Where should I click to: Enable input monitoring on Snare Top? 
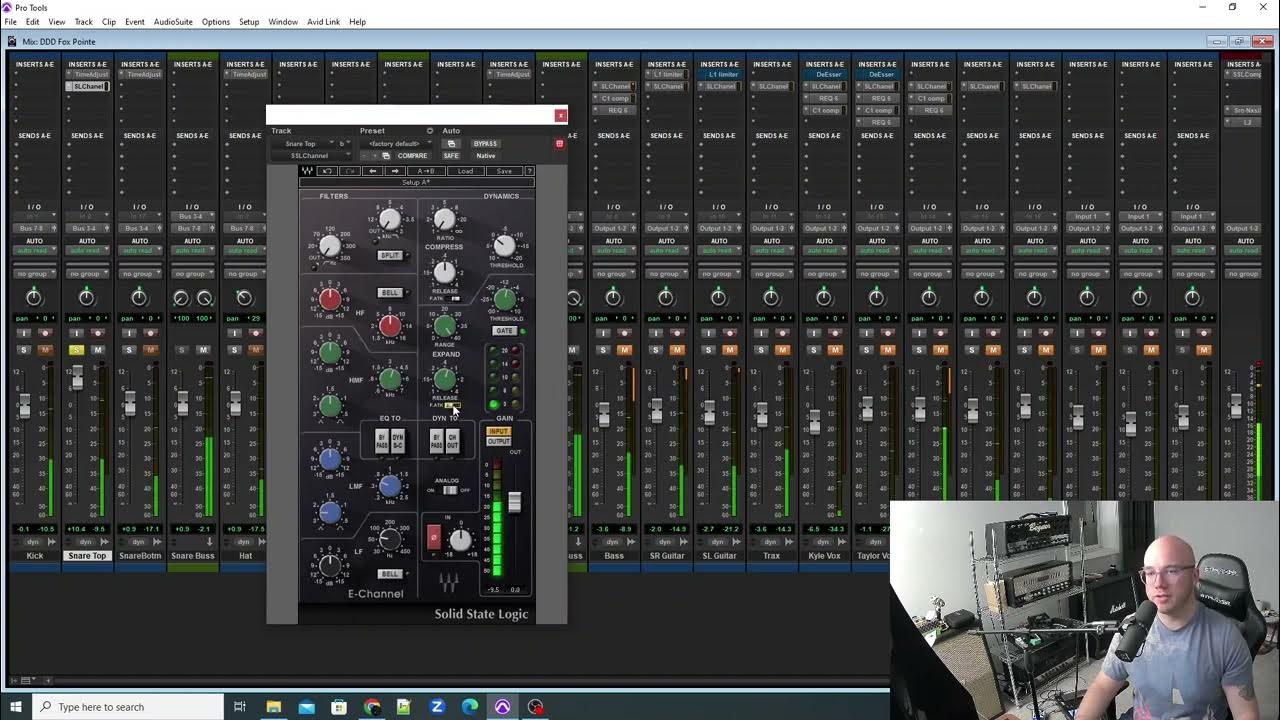click(76, 333)
